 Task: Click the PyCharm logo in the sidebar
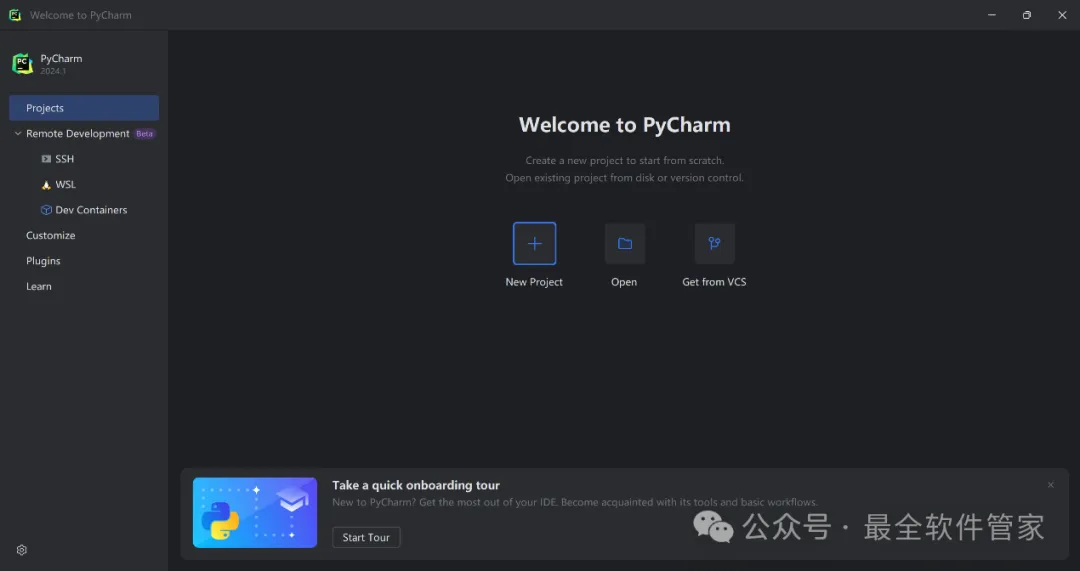pos(23,64)
